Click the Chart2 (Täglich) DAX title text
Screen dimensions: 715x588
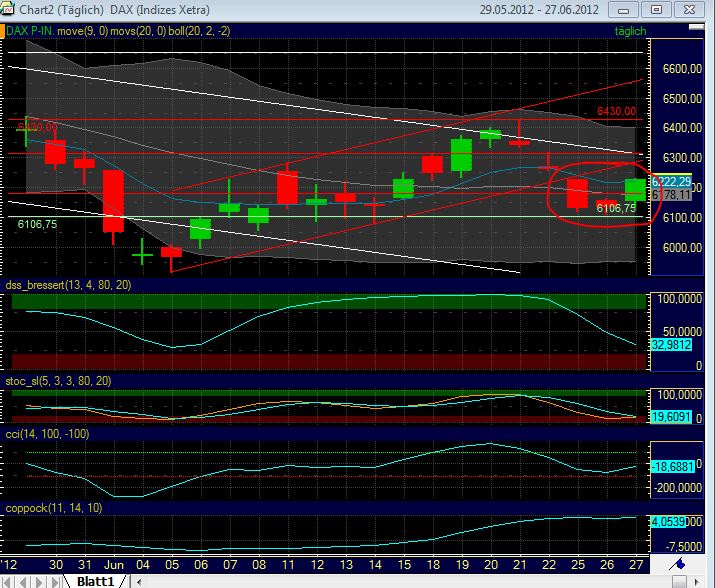coord(114,10)
